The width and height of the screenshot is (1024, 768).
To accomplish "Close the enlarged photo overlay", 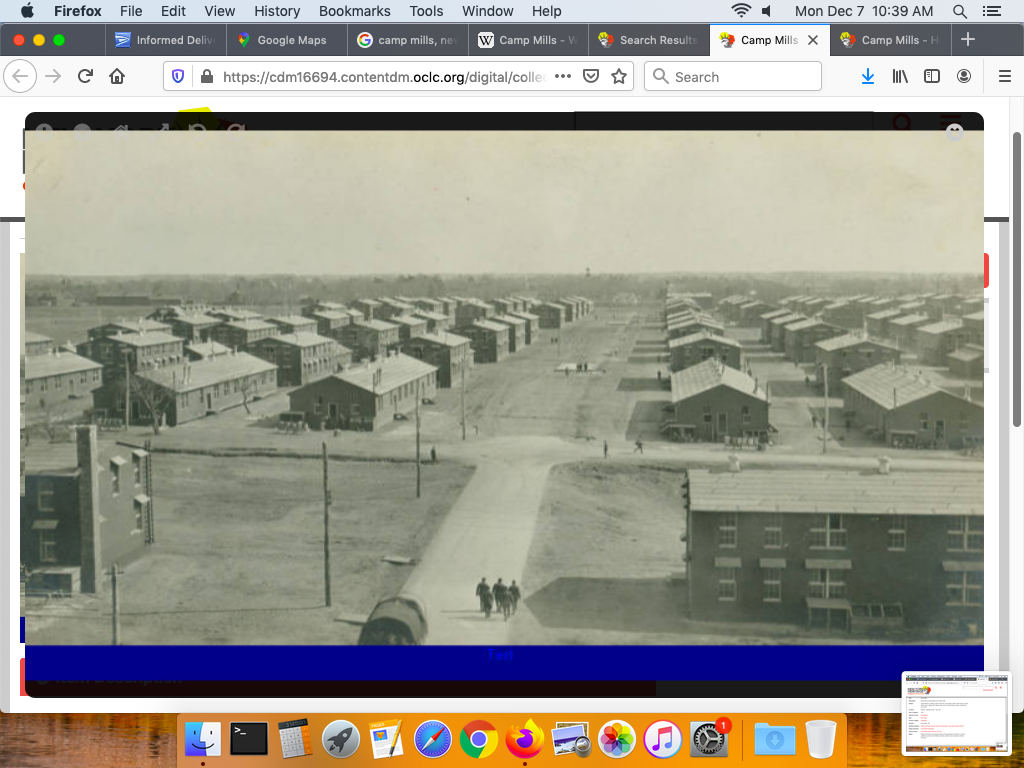I will (x=955, y=131).
